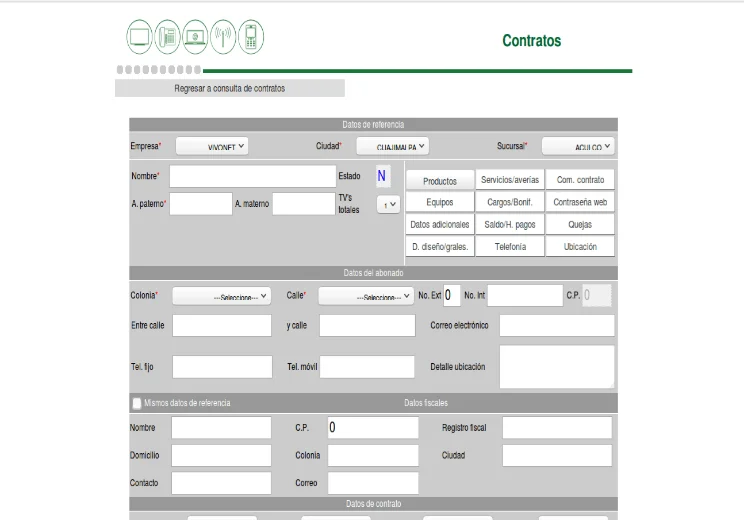Open the Com. contrato tab

point(580,180)
